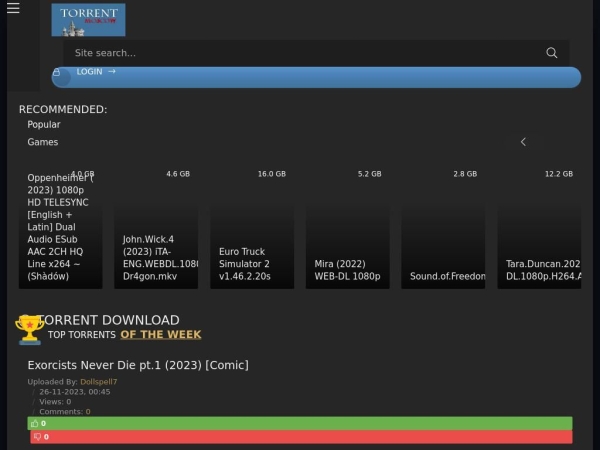Open the John.Wick.4 torrent card
Image resolution: width=600 pixels, height=450 pixels.
coord(156,228)
